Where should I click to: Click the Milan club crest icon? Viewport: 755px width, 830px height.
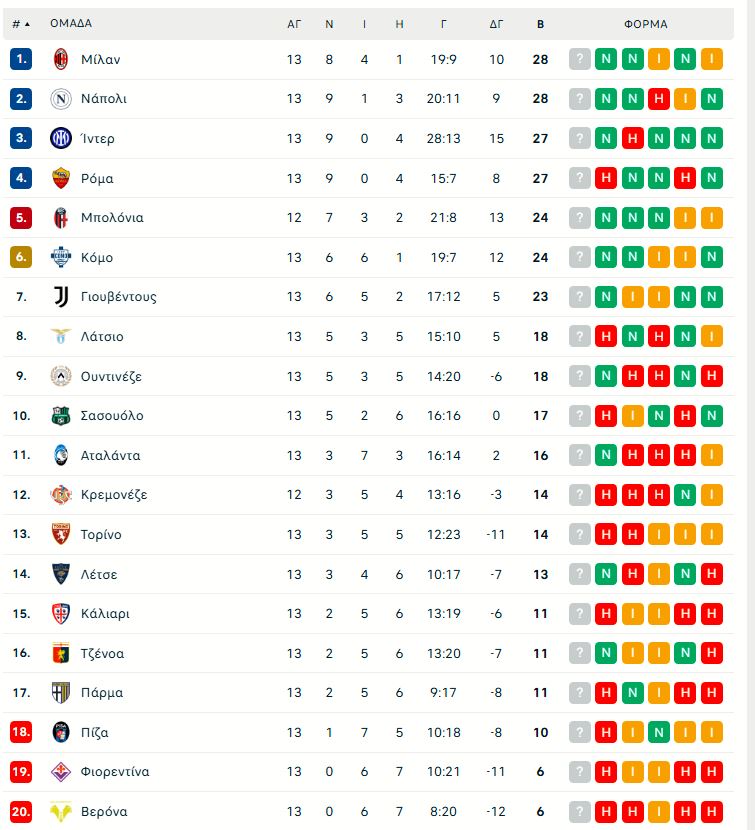(x=61, y=59)
